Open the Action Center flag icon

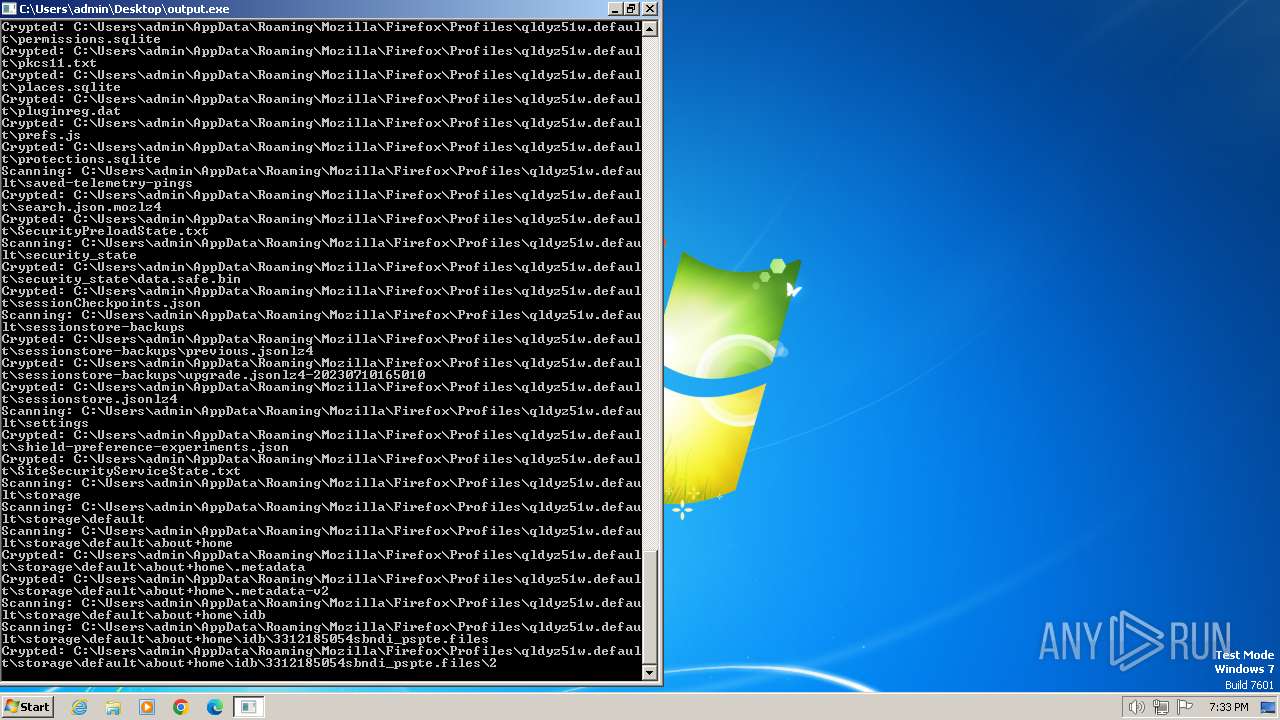point(1184,707)
